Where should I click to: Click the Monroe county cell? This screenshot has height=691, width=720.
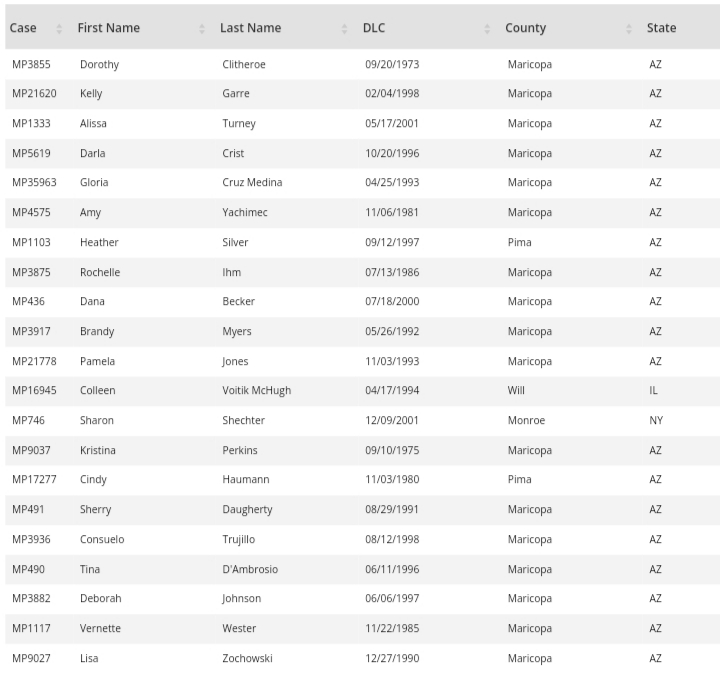click(526, 421)
